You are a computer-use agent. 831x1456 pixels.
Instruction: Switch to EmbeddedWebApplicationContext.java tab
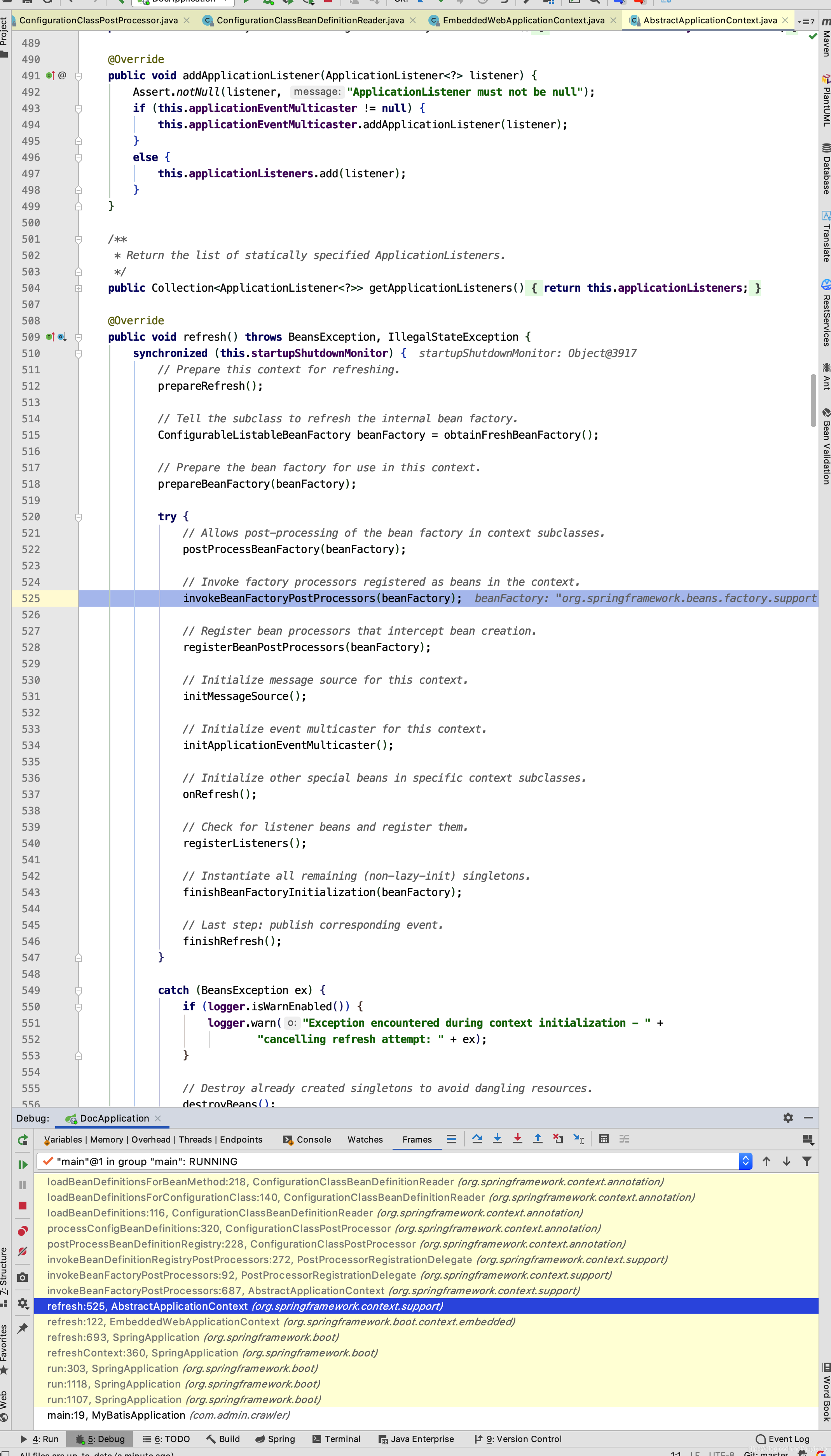[524, 21]
